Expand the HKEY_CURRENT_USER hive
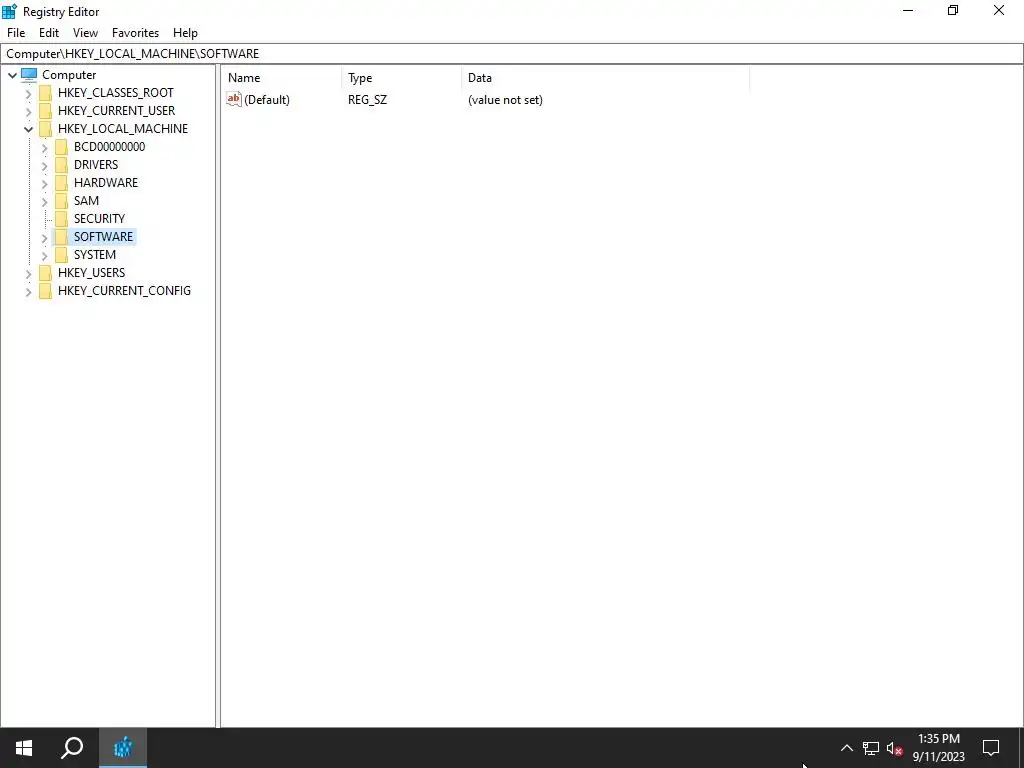 point(28,112)
